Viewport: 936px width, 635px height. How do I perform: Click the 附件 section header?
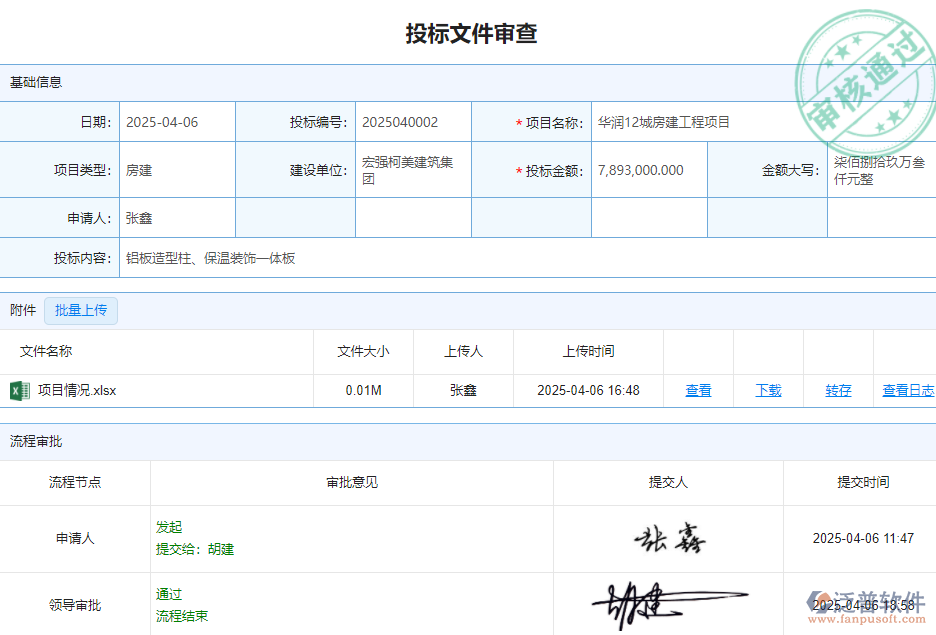coord(23,311)
